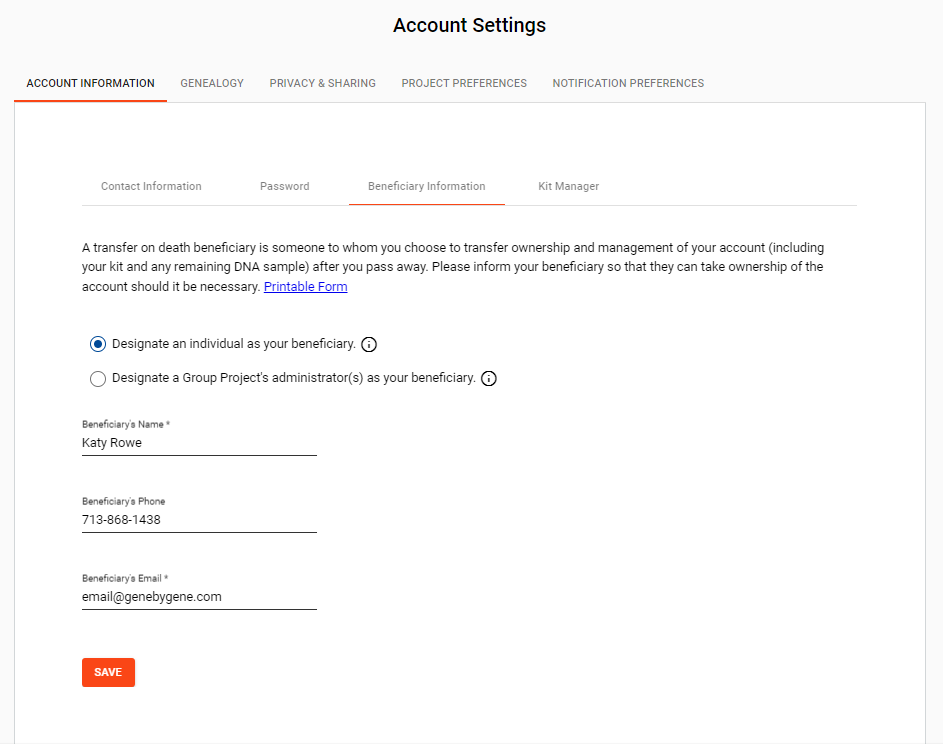
Task: Open the Printable Form link
Action: pyautogui.click(x=306, y=286)
